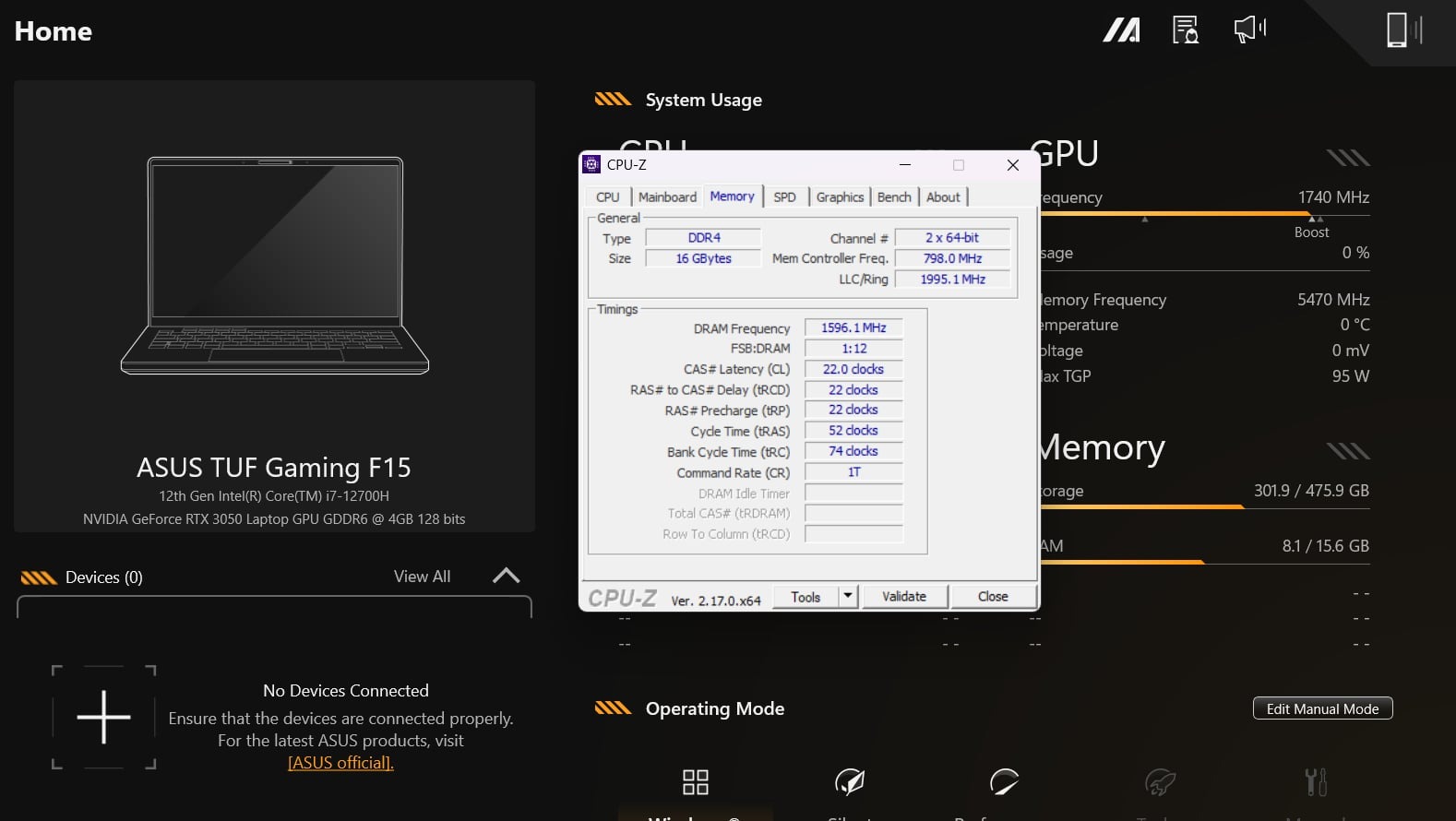Click the Tools button in CPU-Z
The width and height of the screenshot is (1456, 821).
coord(806,597)
